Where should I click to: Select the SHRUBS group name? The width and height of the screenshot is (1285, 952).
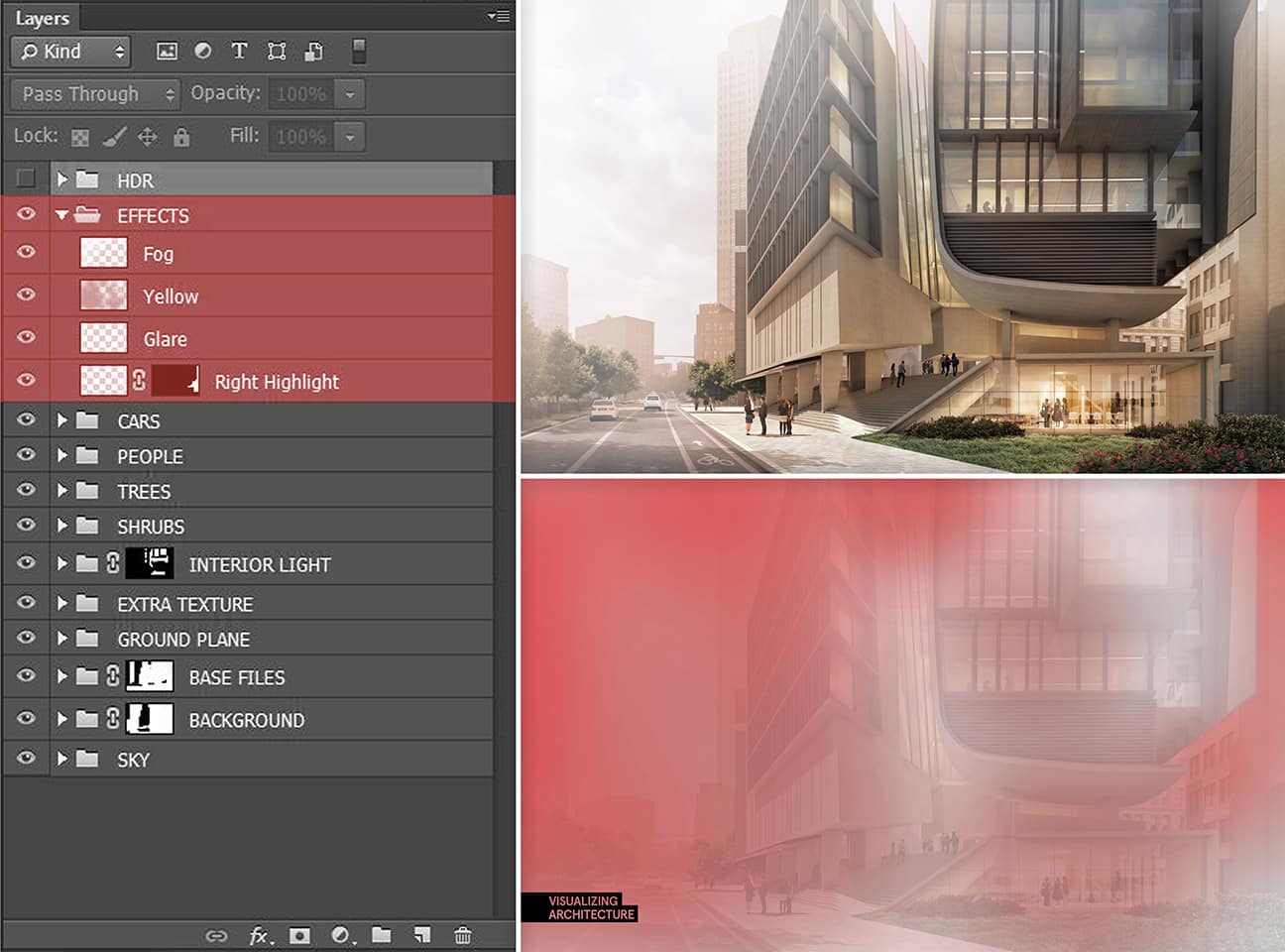pyautogui.click(x=151, y=527)
